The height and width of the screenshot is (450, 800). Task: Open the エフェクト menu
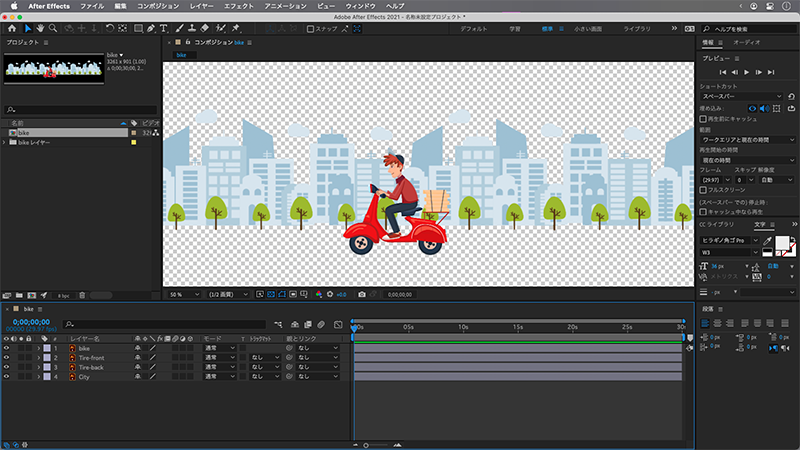[238, 6]
